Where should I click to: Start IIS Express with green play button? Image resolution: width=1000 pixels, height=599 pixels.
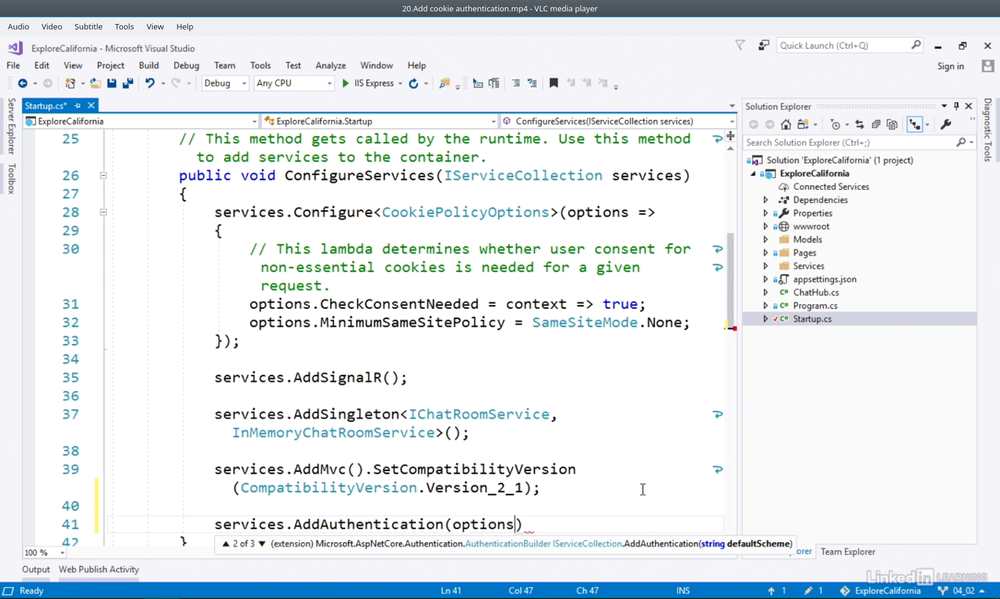coord(346,84)
